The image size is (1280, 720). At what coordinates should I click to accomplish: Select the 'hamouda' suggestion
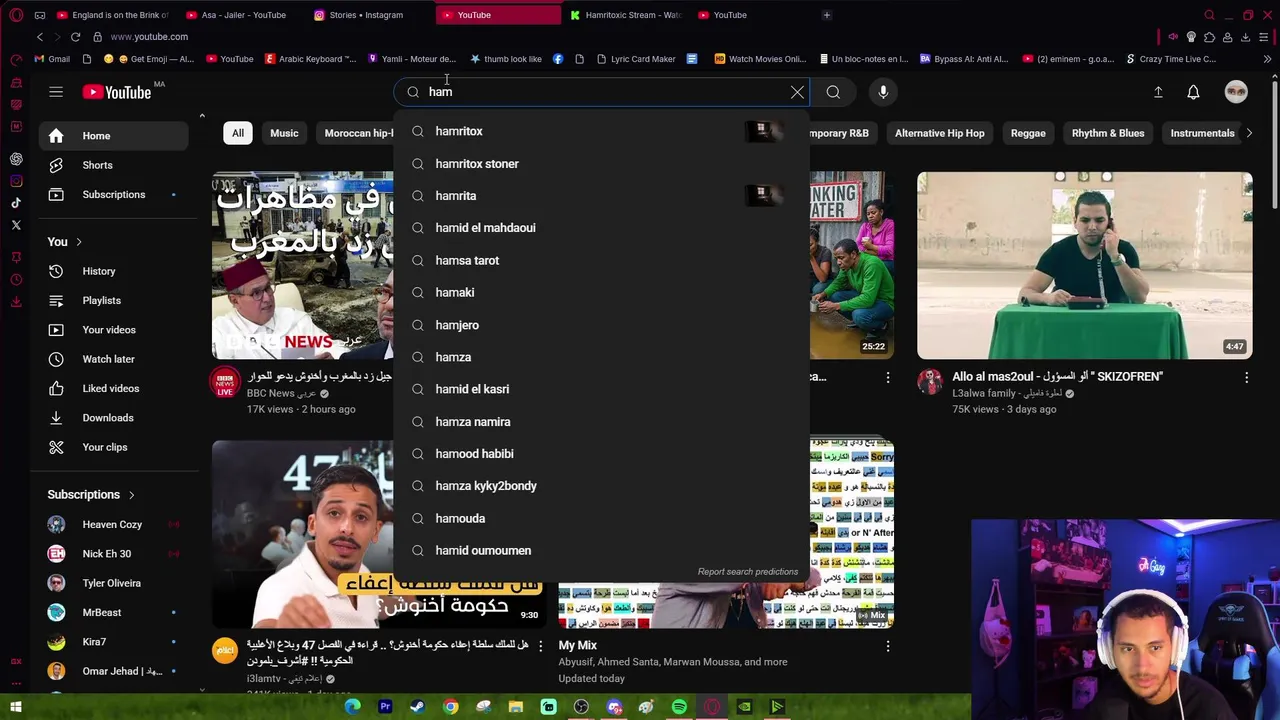(x=601, y=518)
